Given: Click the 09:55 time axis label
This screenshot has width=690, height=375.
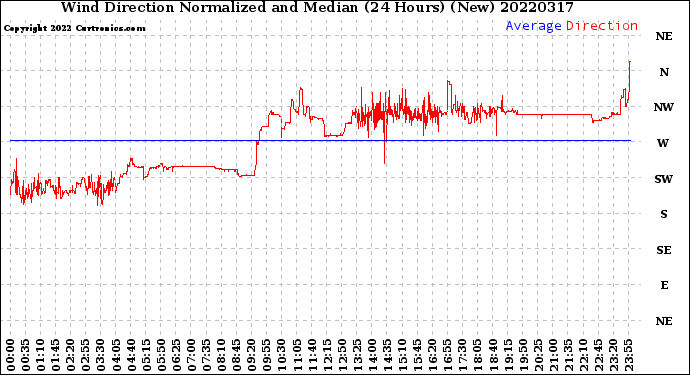Looking at the screenshot, I should pos(267,355).
